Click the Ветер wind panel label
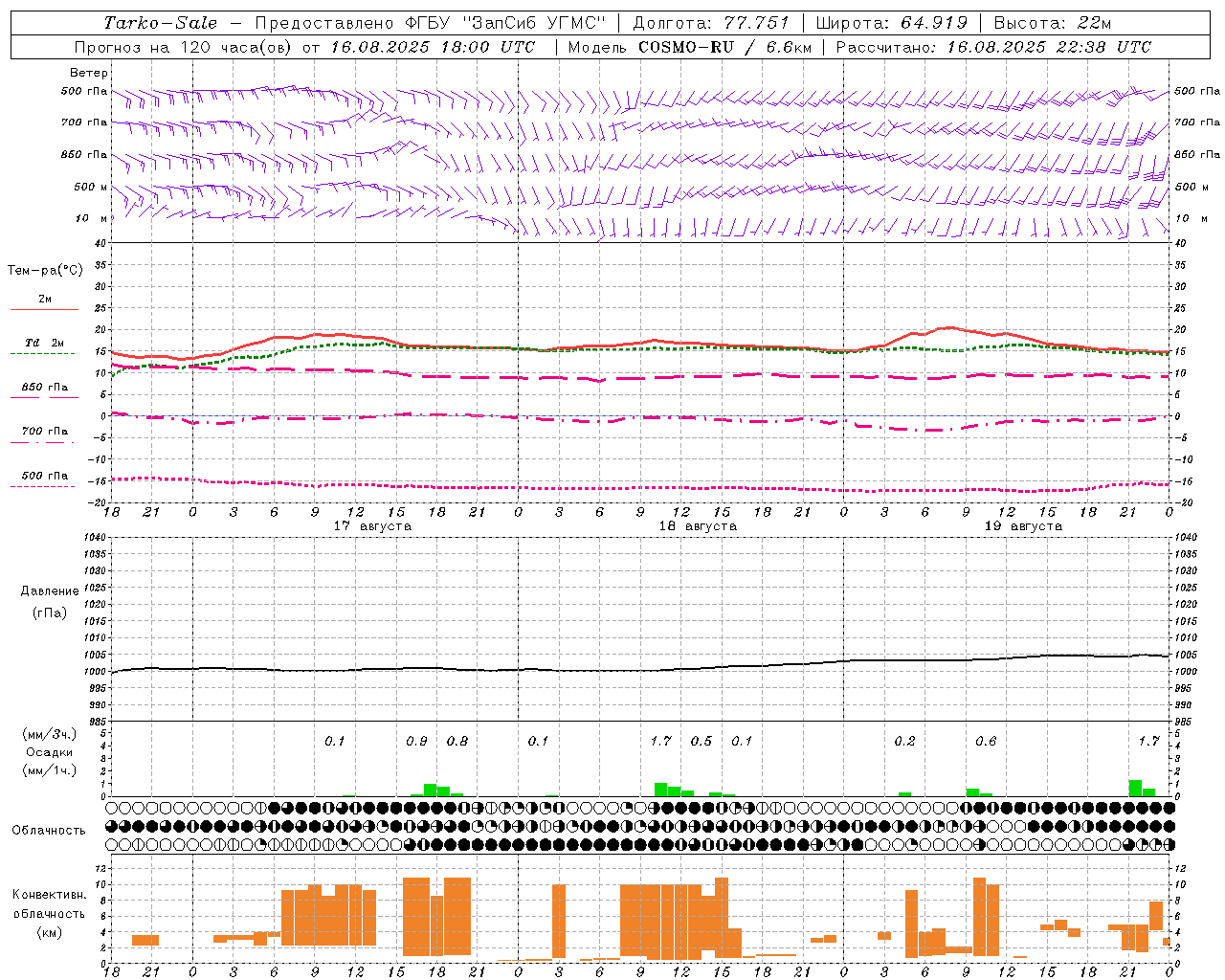 coord(89,73)
